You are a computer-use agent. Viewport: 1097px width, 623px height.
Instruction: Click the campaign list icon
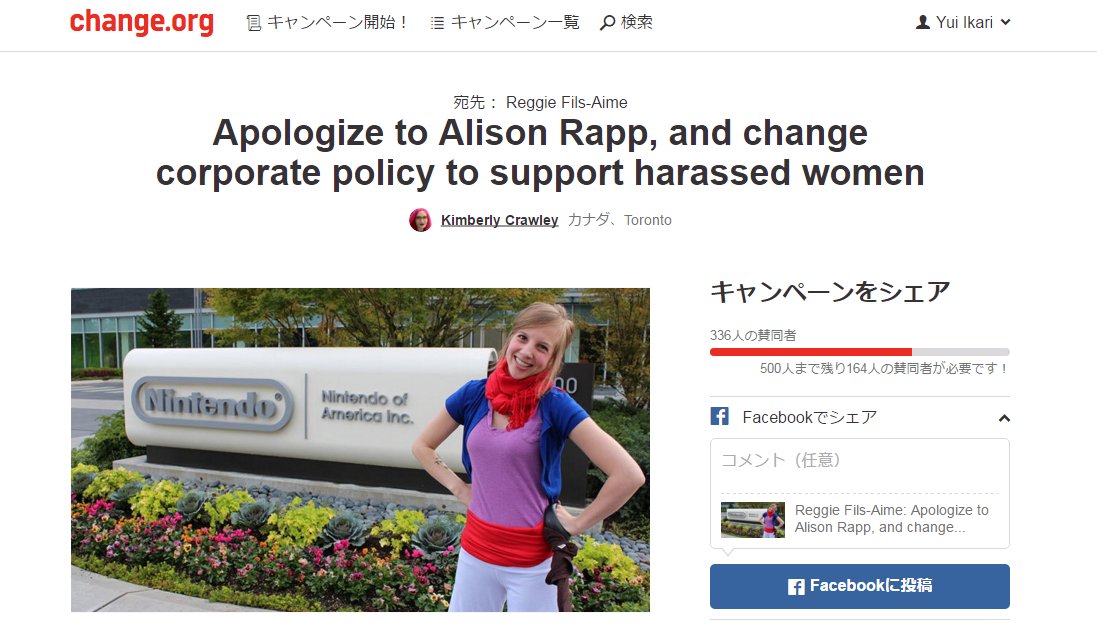point(437,23)
